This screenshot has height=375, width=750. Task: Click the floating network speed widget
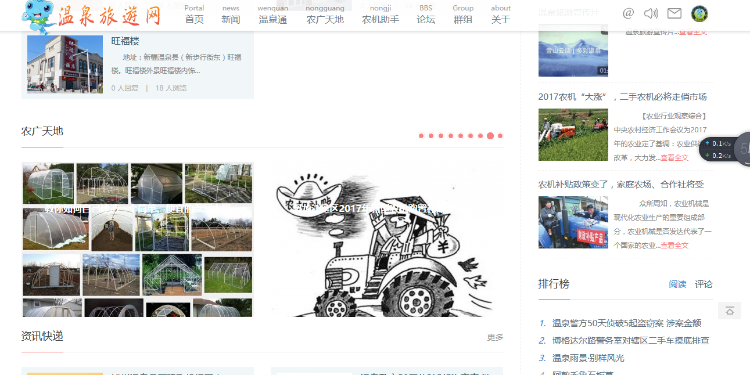[725, 149]
